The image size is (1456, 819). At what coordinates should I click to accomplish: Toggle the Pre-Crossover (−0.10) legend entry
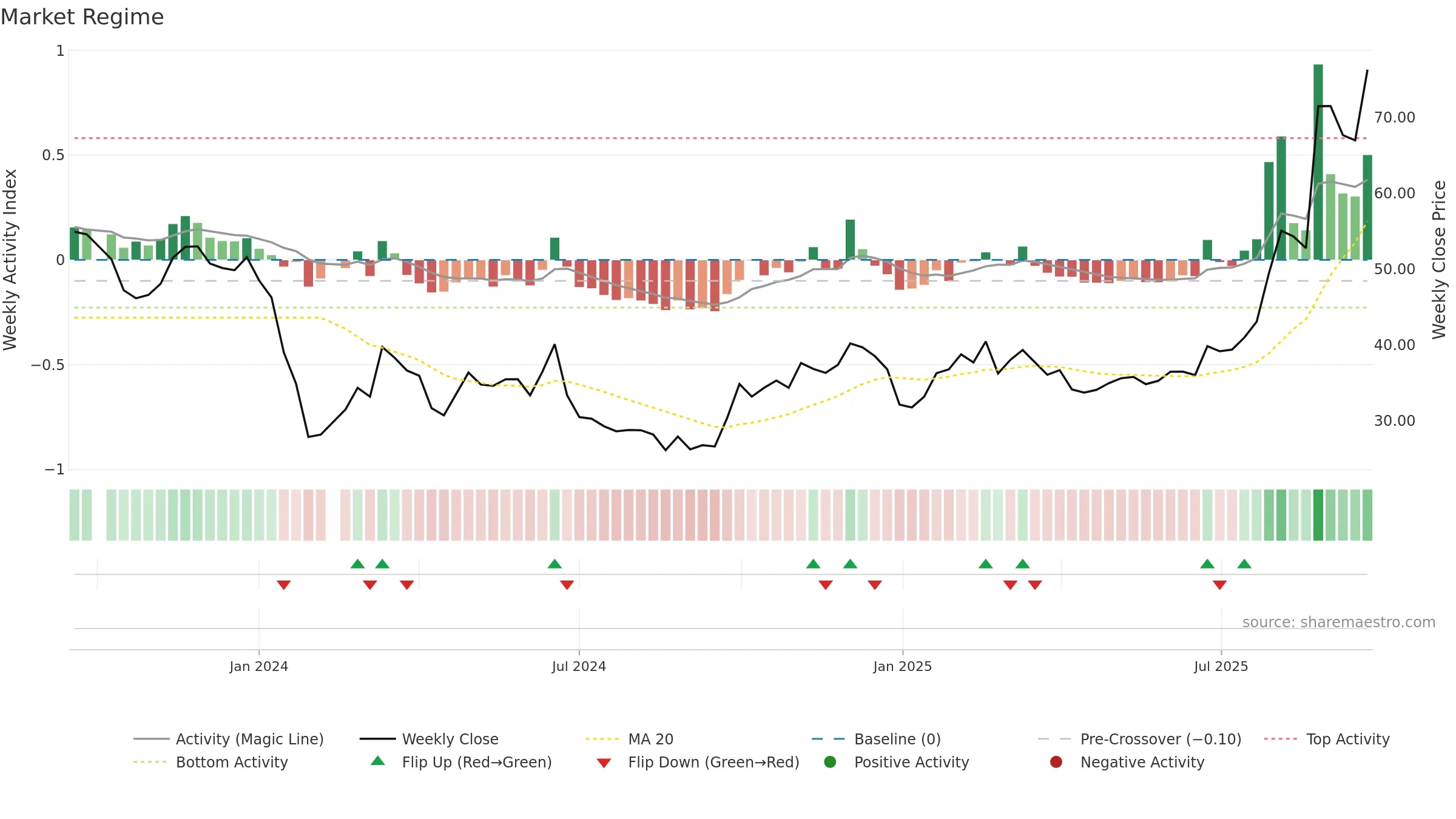coord(1139,739)
